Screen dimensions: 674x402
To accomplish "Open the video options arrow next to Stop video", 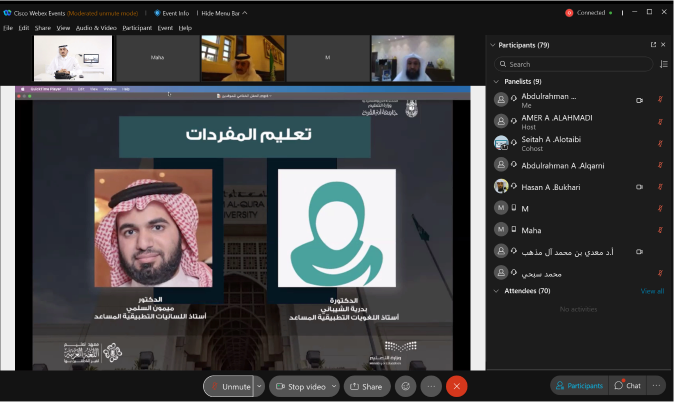I will pyautogui.click(x=334, y=387).
